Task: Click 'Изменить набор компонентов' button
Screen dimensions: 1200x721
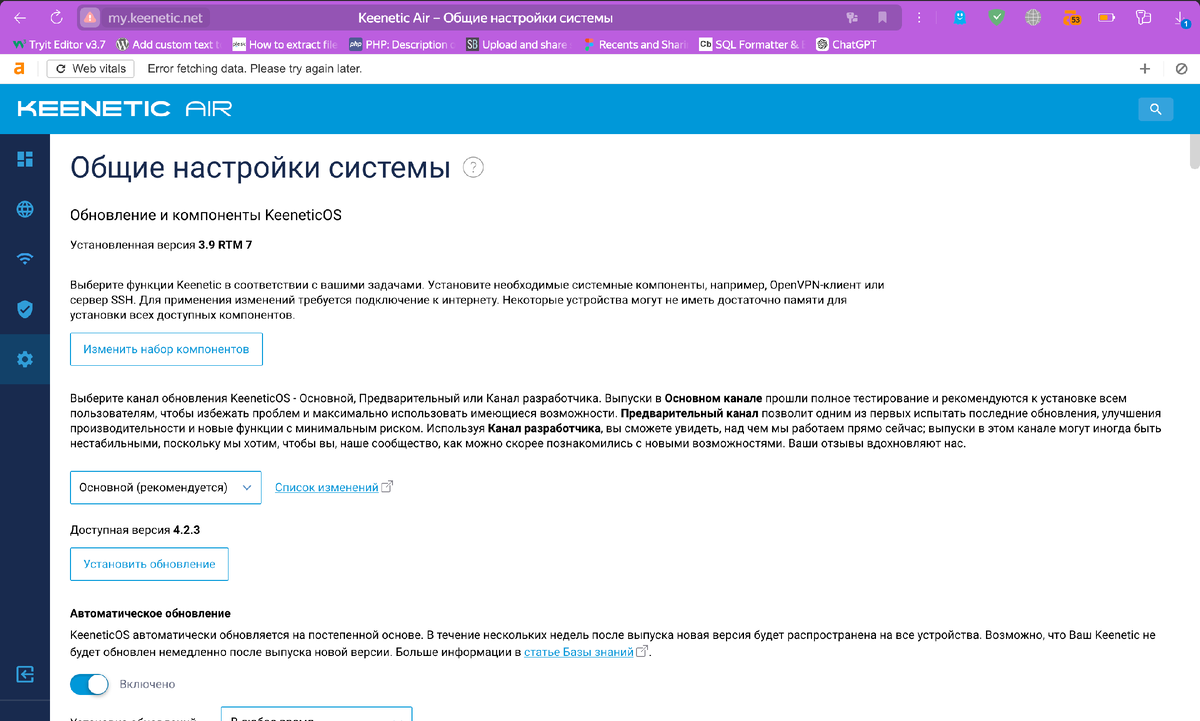Action: pos(166,349)
